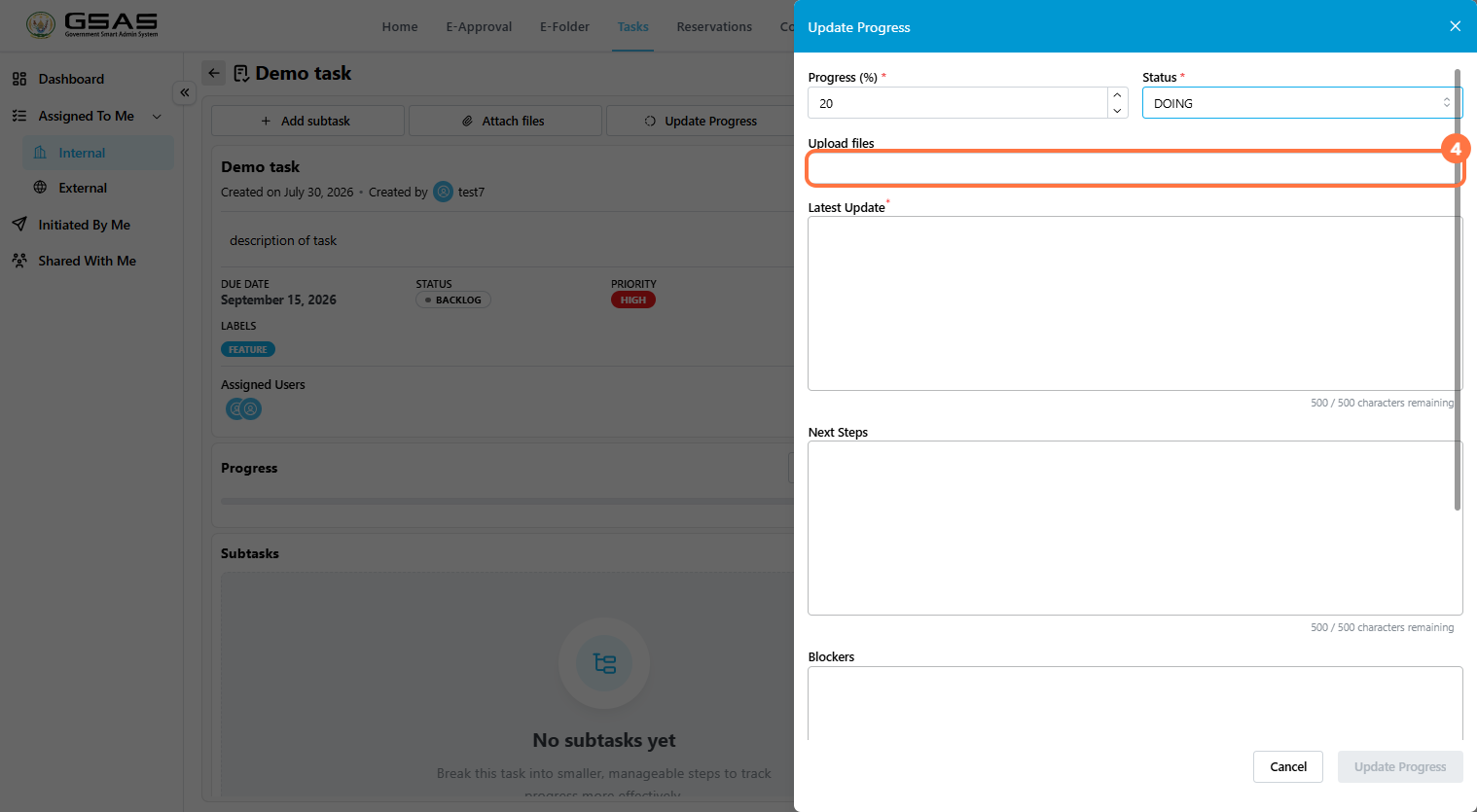Click the Attach files button
This screenshot has width=1477, height=812.
click(505, 121)
